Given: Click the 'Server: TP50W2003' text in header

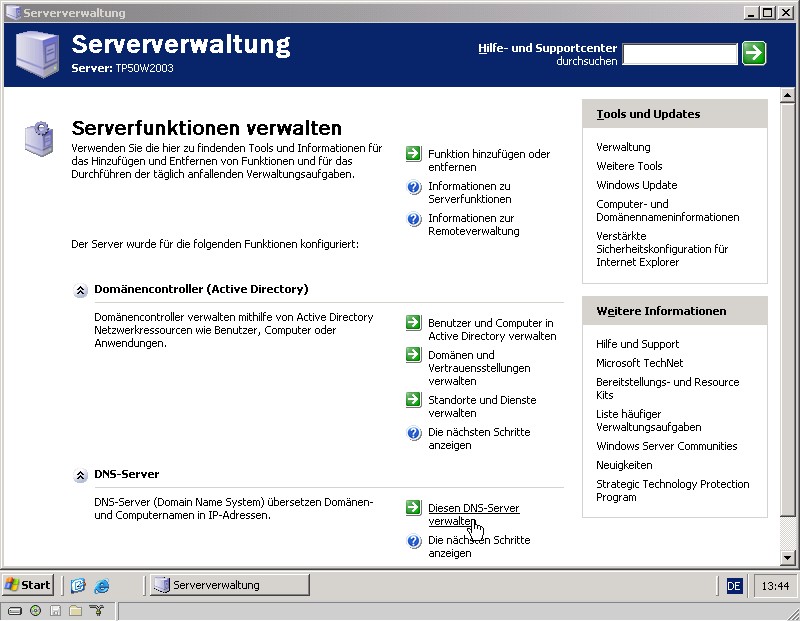Looking at the screenshot, I should tap(122, 68).
